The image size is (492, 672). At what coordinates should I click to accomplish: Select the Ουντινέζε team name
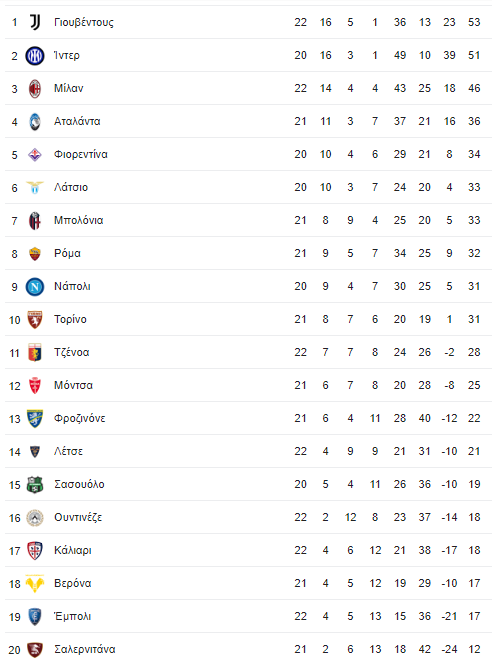coord(78,517)
